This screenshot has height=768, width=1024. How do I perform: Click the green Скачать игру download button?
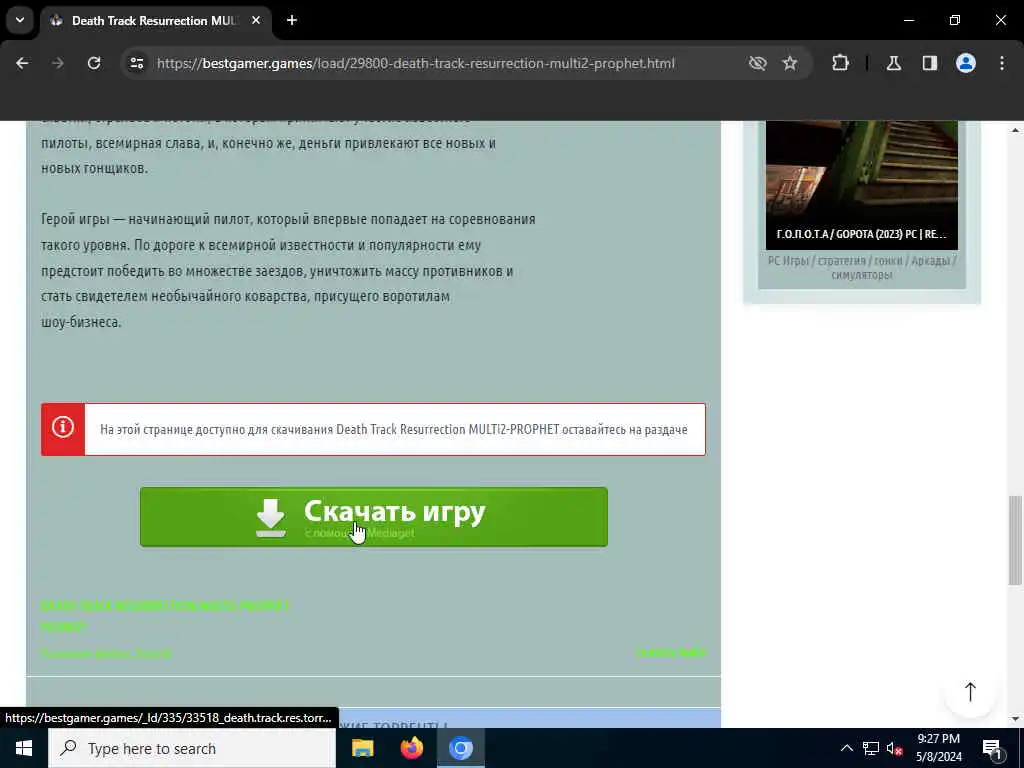pos(374,517)
